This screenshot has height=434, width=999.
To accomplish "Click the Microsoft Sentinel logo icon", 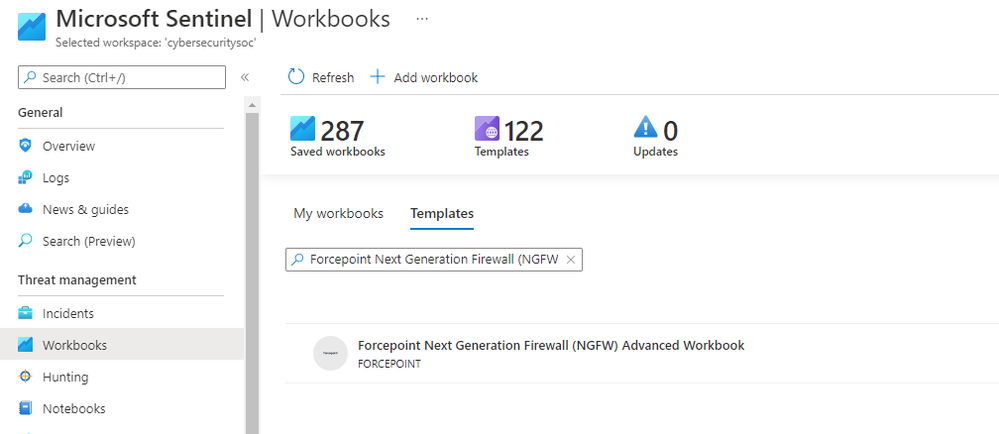I will pos(31,27).
